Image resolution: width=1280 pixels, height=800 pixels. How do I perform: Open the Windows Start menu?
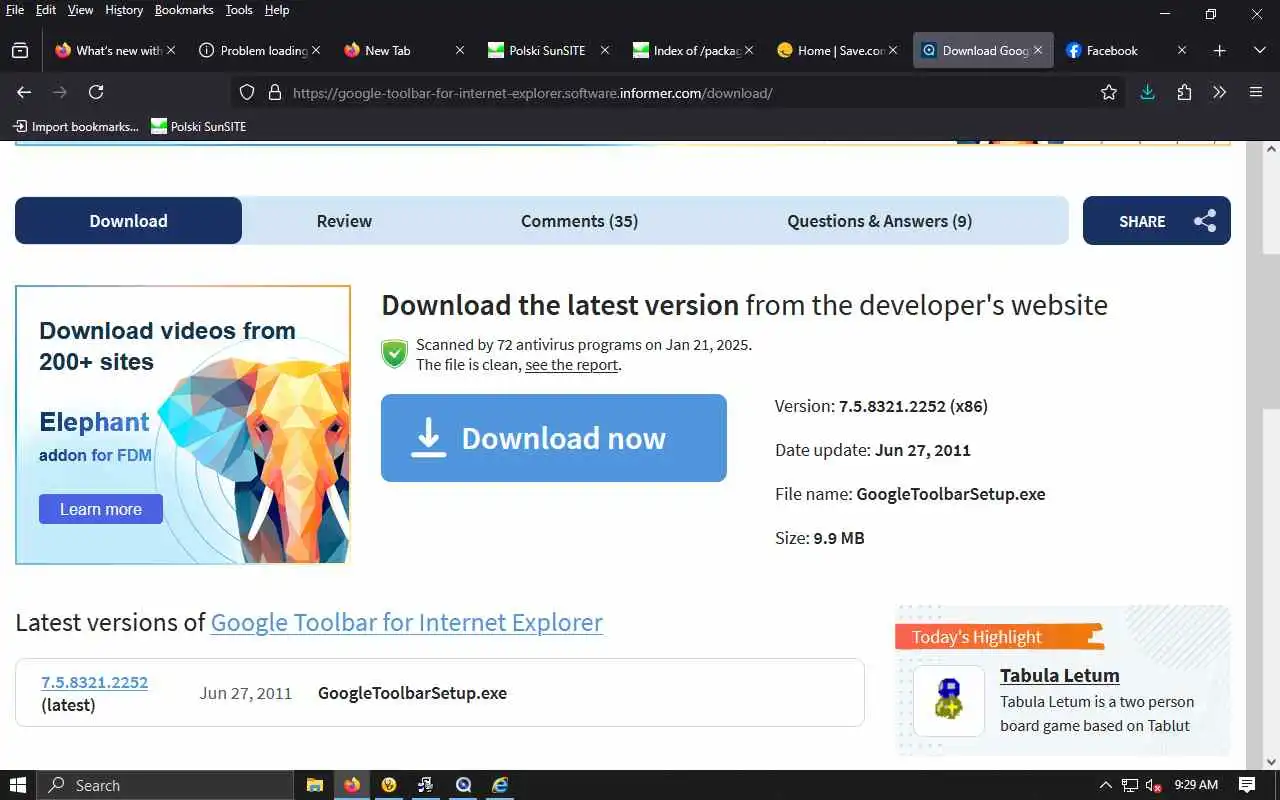tap(18, 785)
